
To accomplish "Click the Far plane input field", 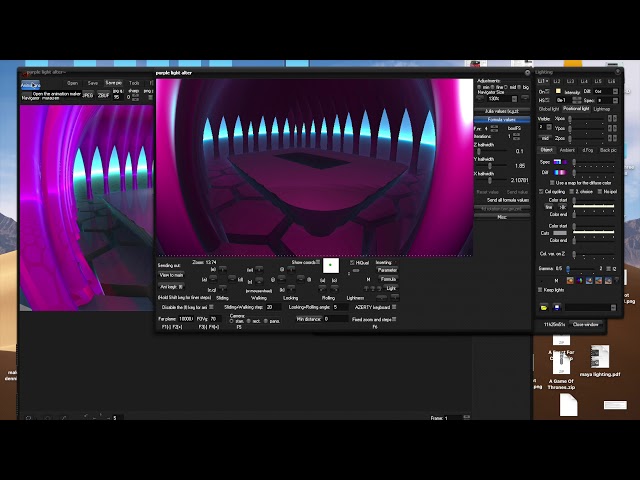I will (x=186, y=319).
